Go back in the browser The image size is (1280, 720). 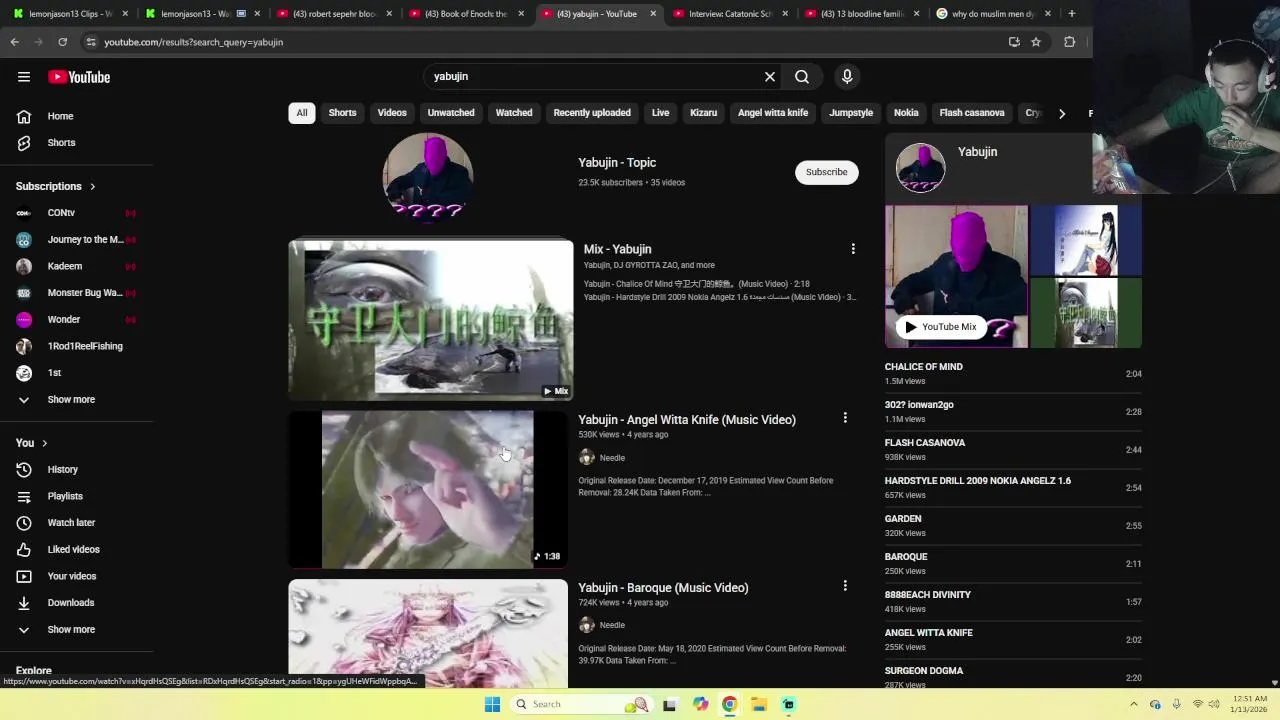click(x=15, y=42)
